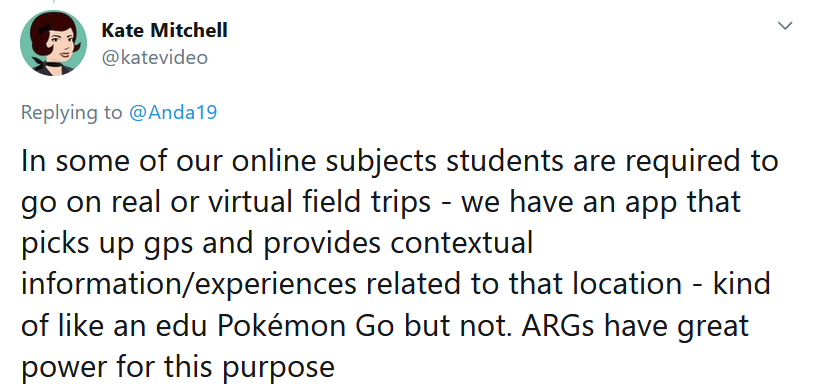Click the Kate Mitchell display name
The width and height of the screenshot is (814, 391).
click(x=165, y=31)
